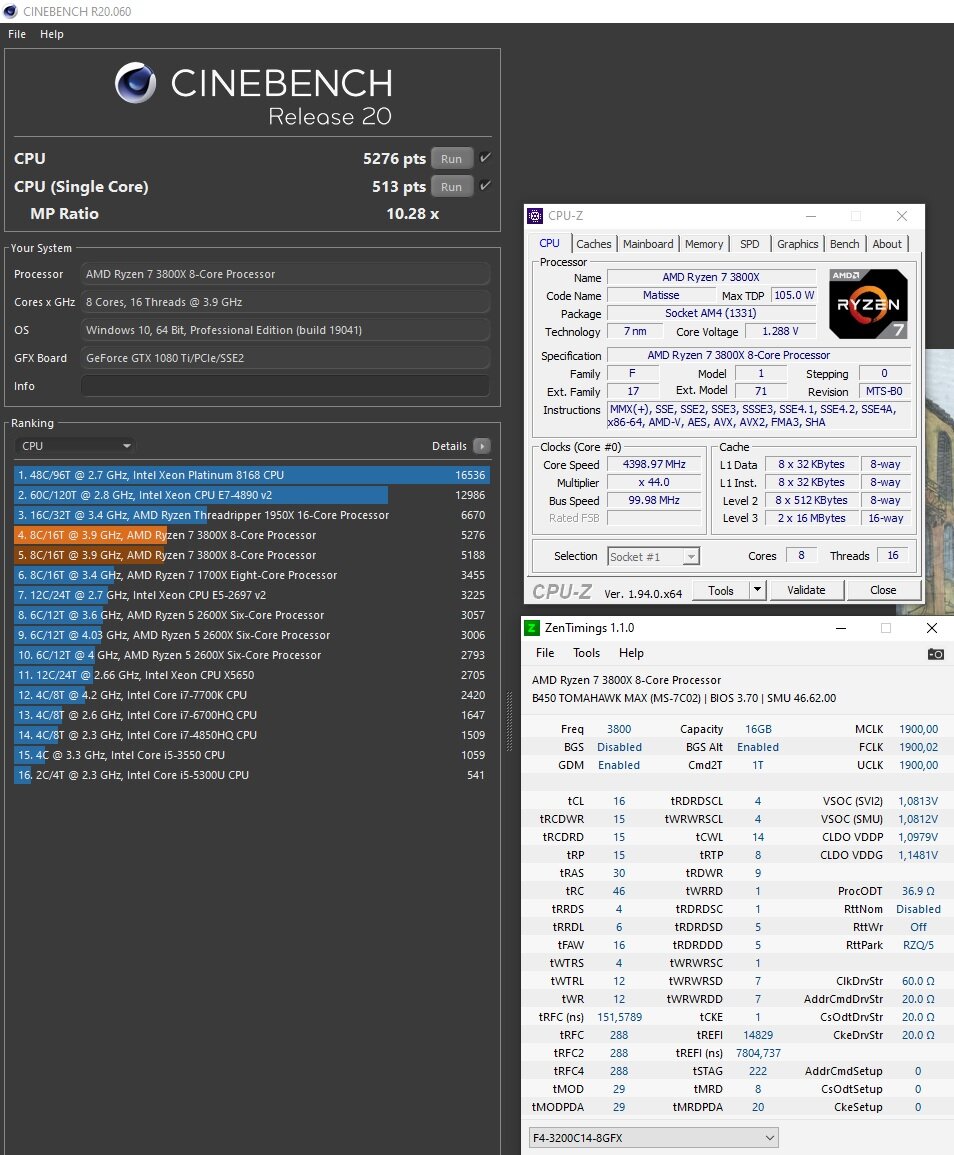Click the green ZenTimings title bar icon

coord(531,628)
